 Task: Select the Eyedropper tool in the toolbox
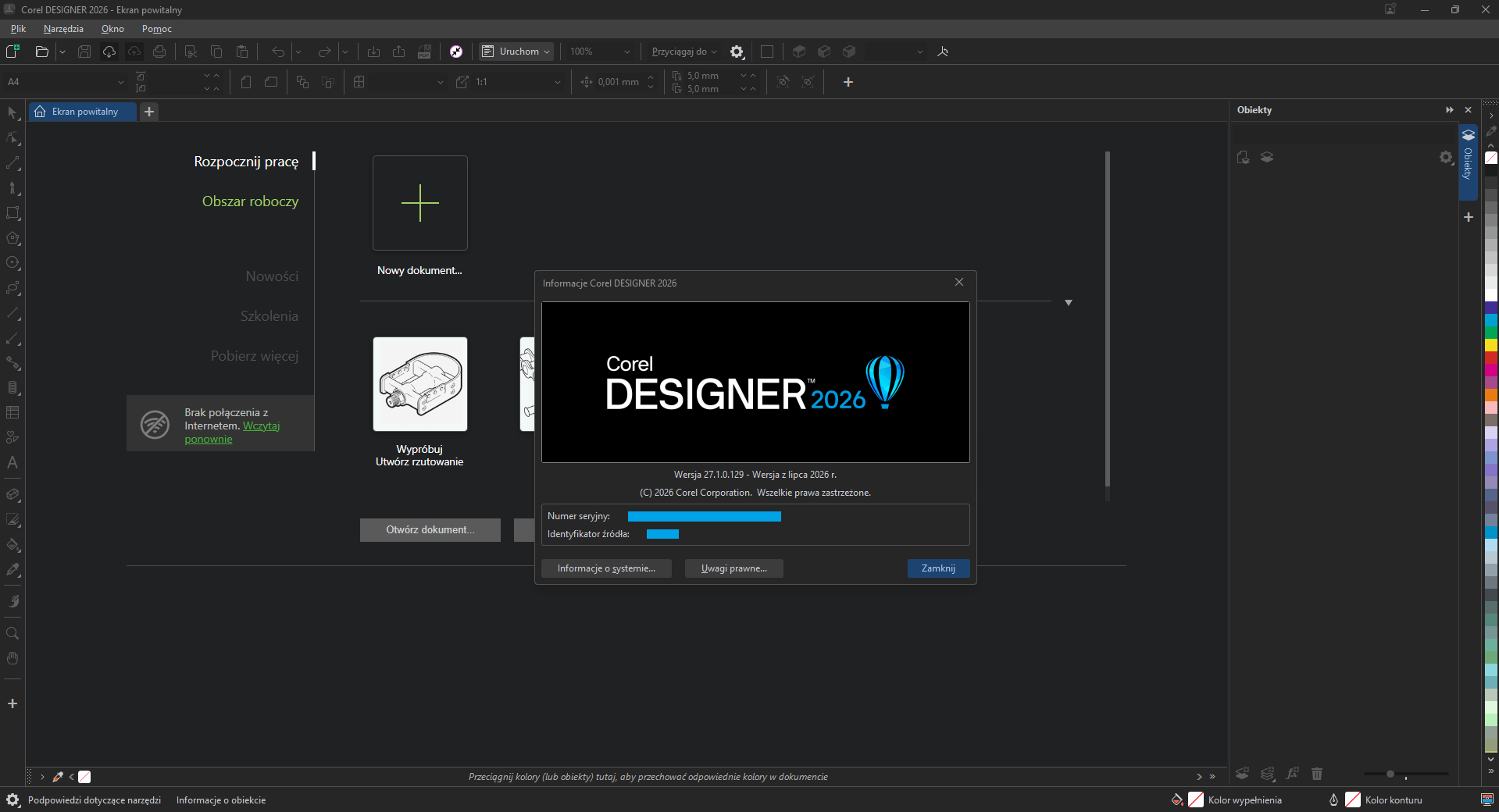tap(12, 570)
